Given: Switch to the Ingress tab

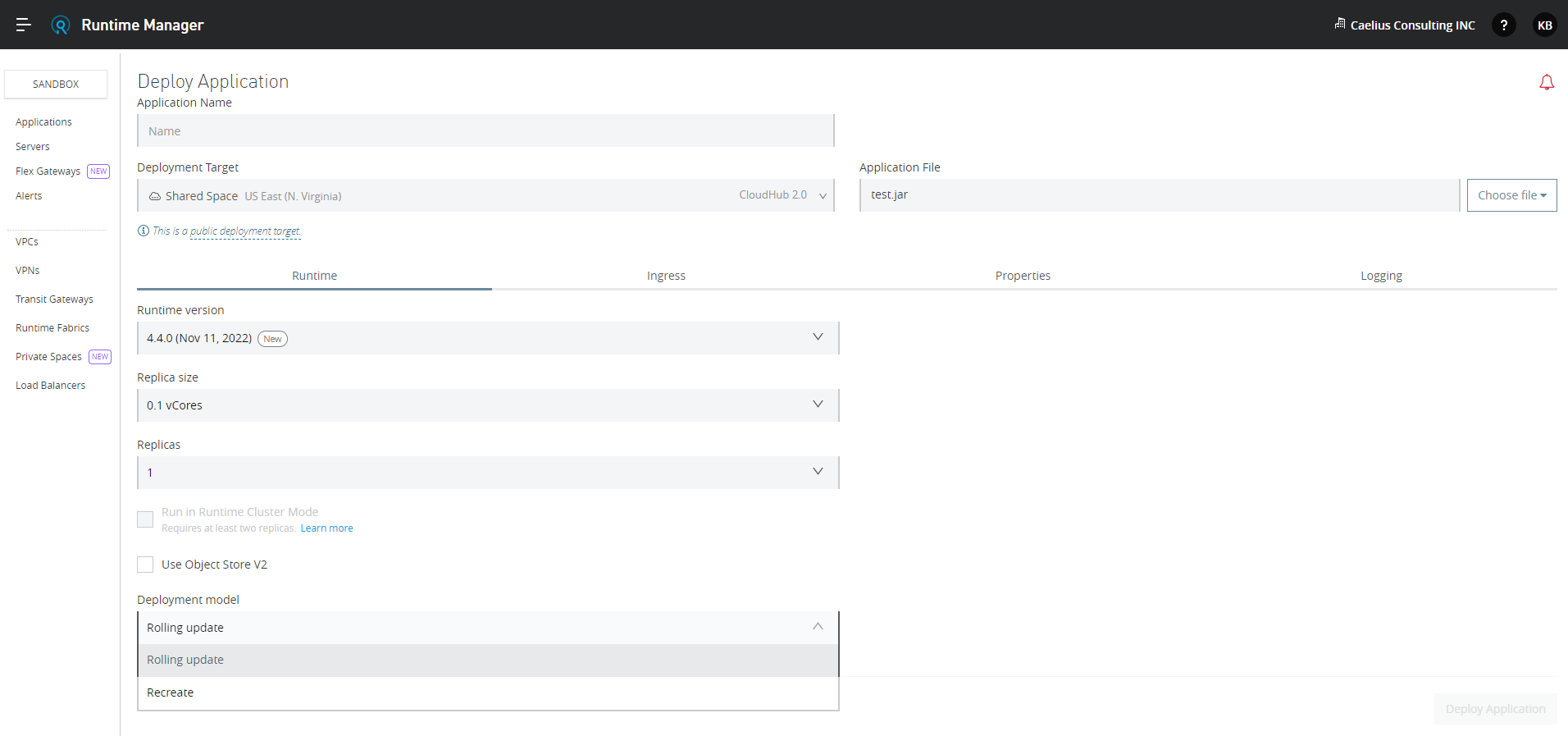Looking at the screenshot, I should pyautogui.click(x=666, y=276).
